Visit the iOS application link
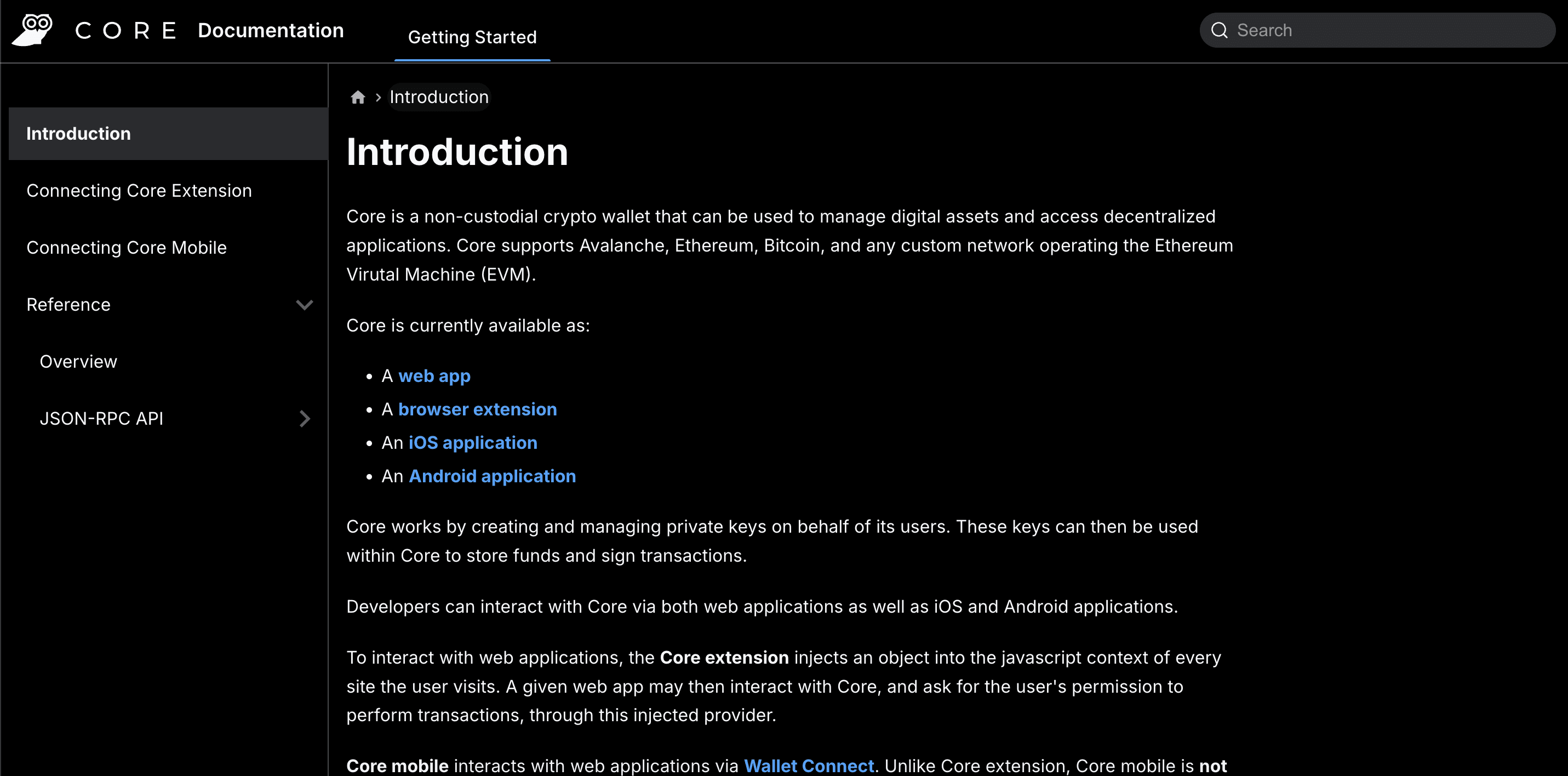 [472, 443]
